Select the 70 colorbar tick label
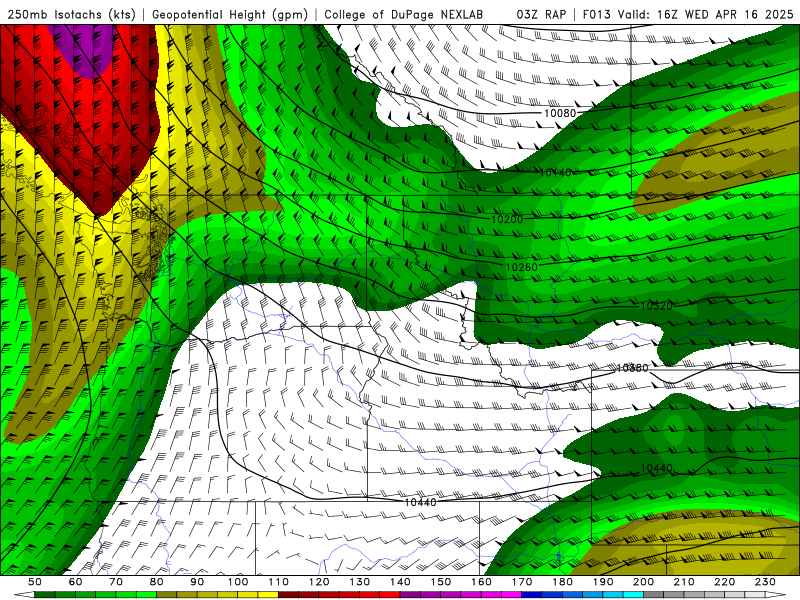Image resolution: width=800 pixels, height=600 pixels. [116, 582]
